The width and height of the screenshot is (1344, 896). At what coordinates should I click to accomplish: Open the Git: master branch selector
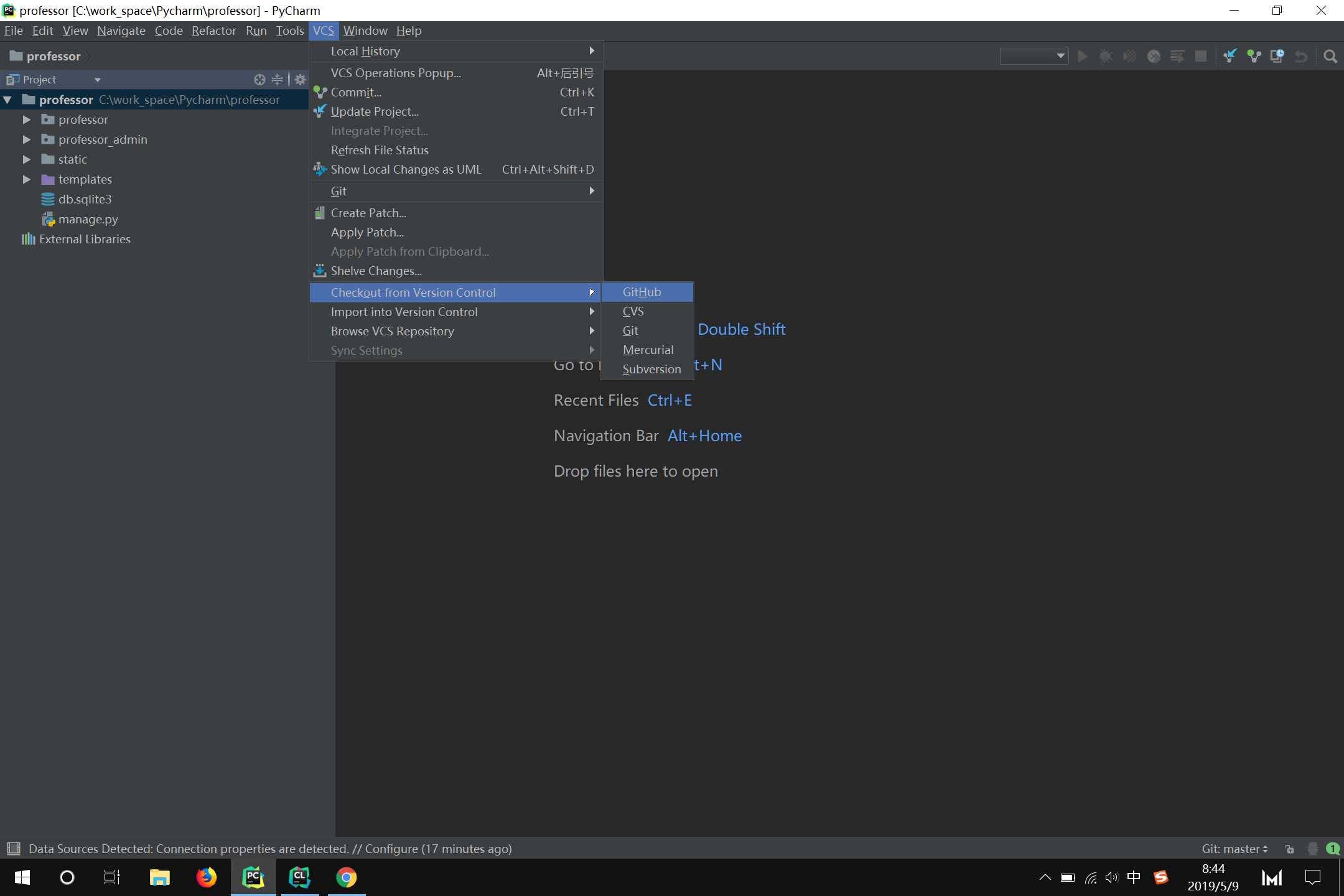[1234, 849]
